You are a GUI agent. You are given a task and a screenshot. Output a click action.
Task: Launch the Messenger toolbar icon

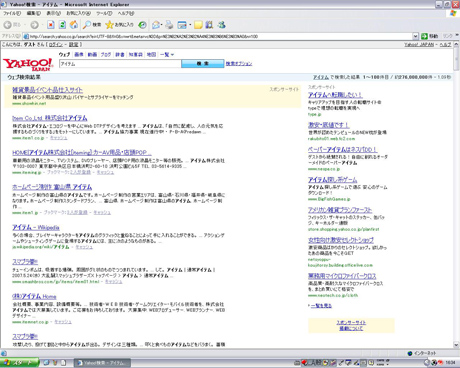[x=222, y=25]
